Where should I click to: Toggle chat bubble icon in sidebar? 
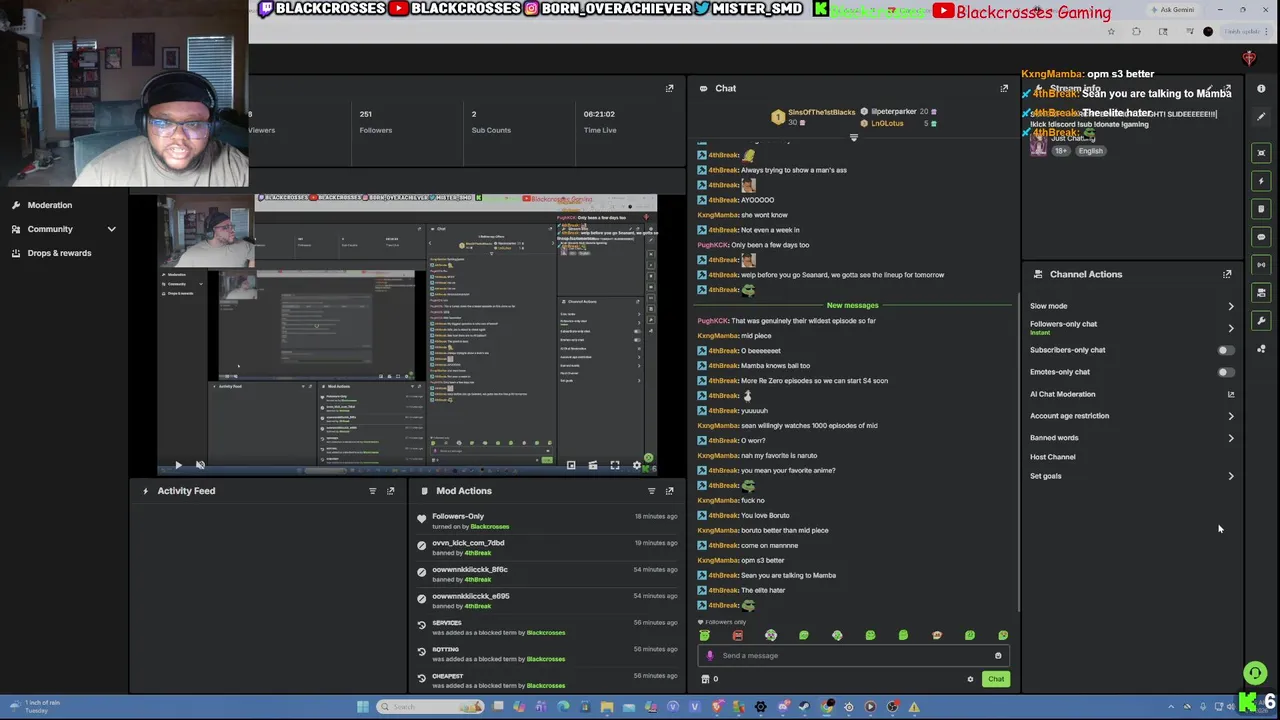pos(1261,237)
